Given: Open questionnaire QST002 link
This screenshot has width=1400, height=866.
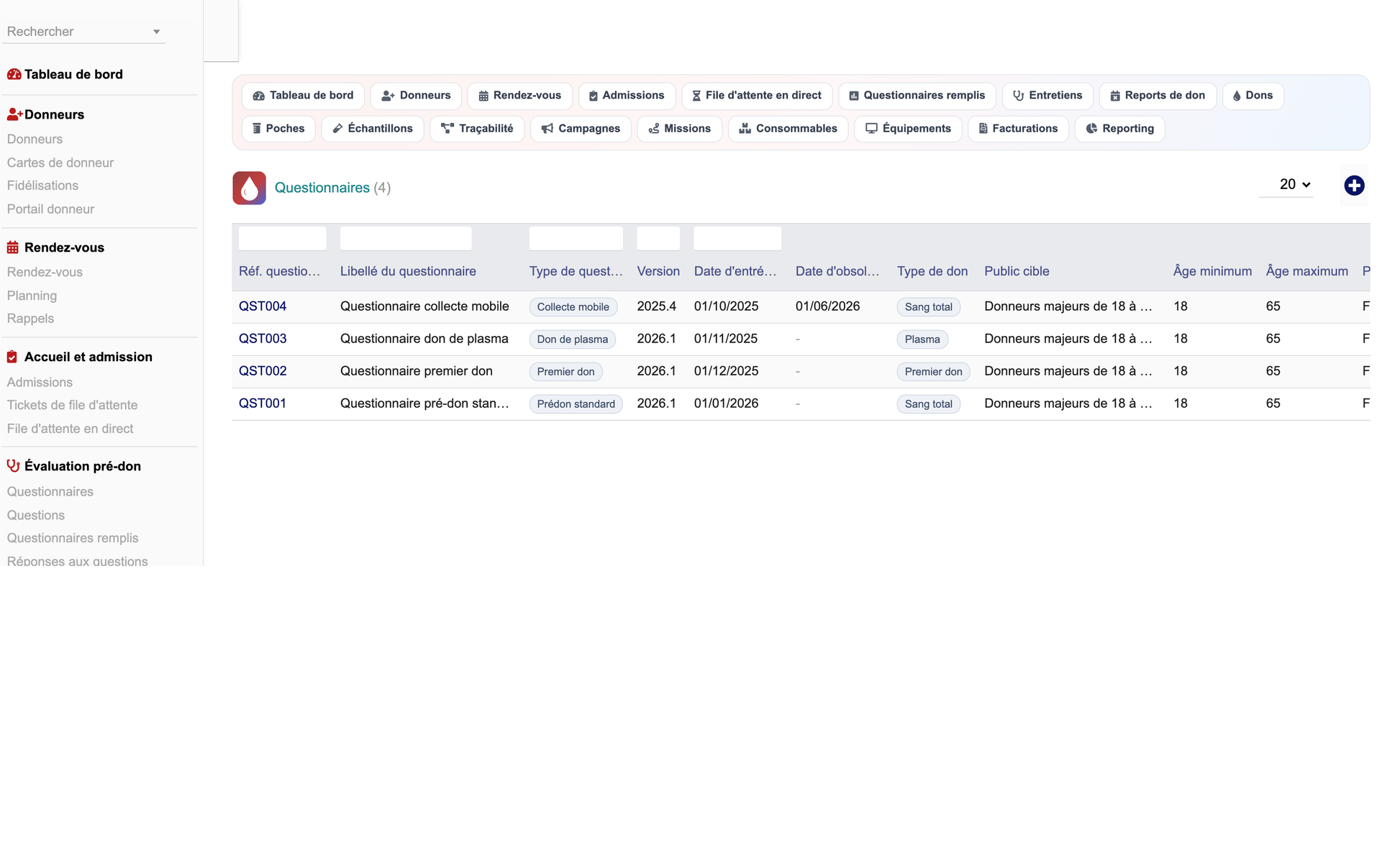Looking at the screenshot, I should pos(263,371).
